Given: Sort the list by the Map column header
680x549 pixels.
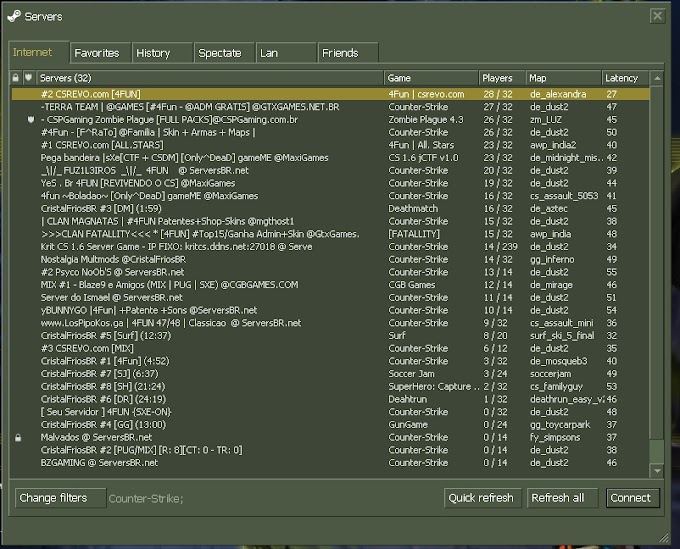Looking at the screenshot, I should click(563, 78).
